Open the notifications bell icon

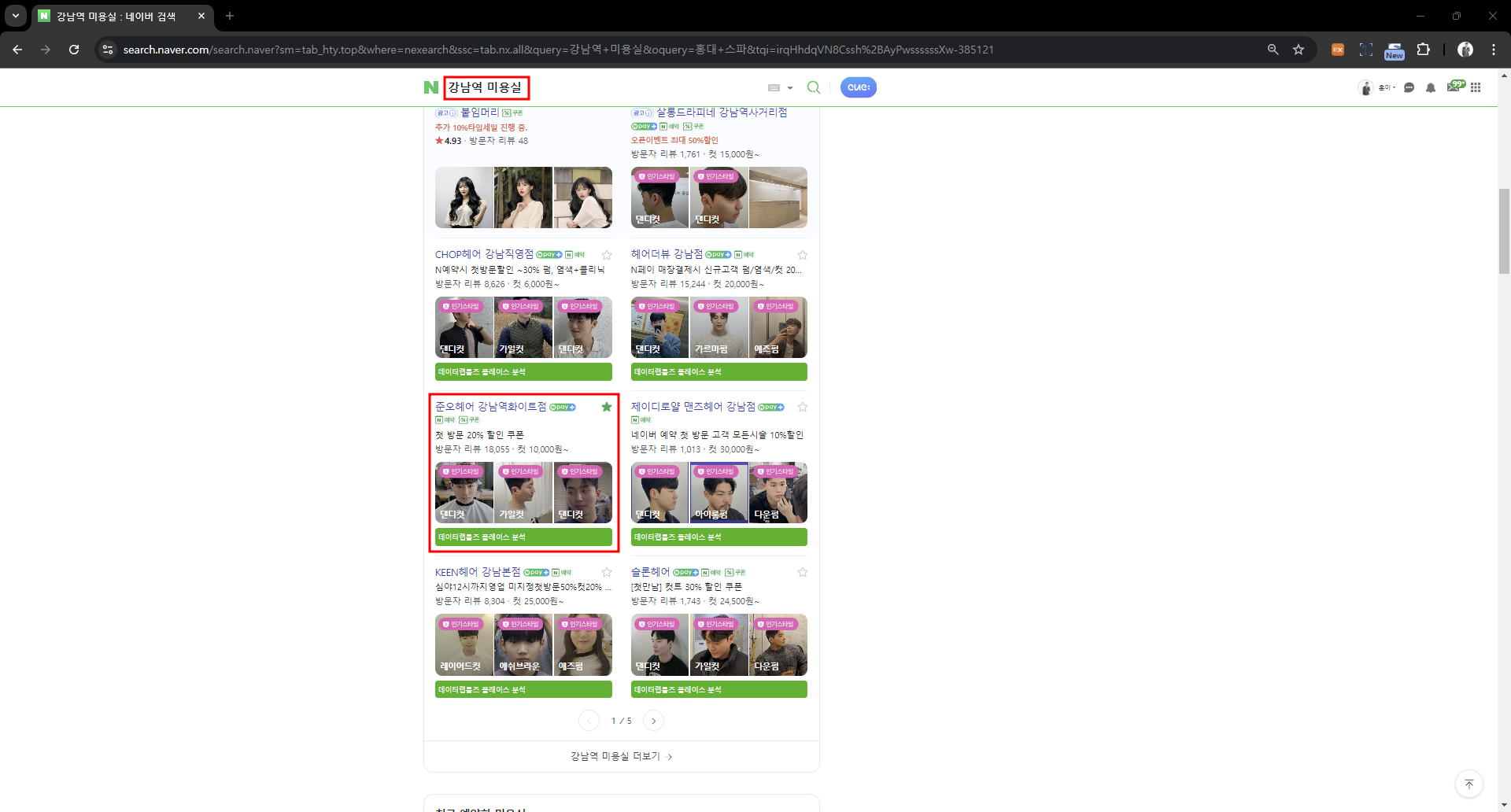[x=1431, y=87]
